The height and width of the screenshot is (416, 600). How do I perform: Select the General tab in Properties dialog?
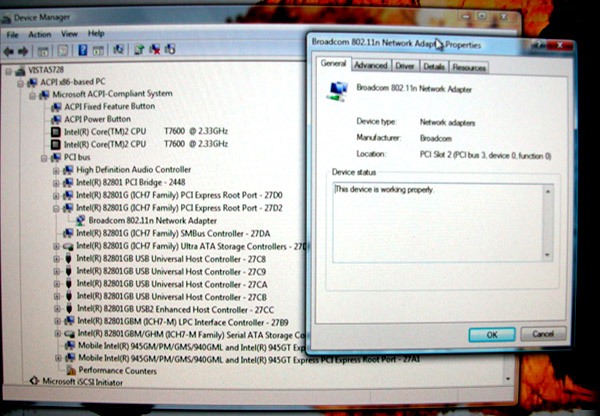click(333, 64)
